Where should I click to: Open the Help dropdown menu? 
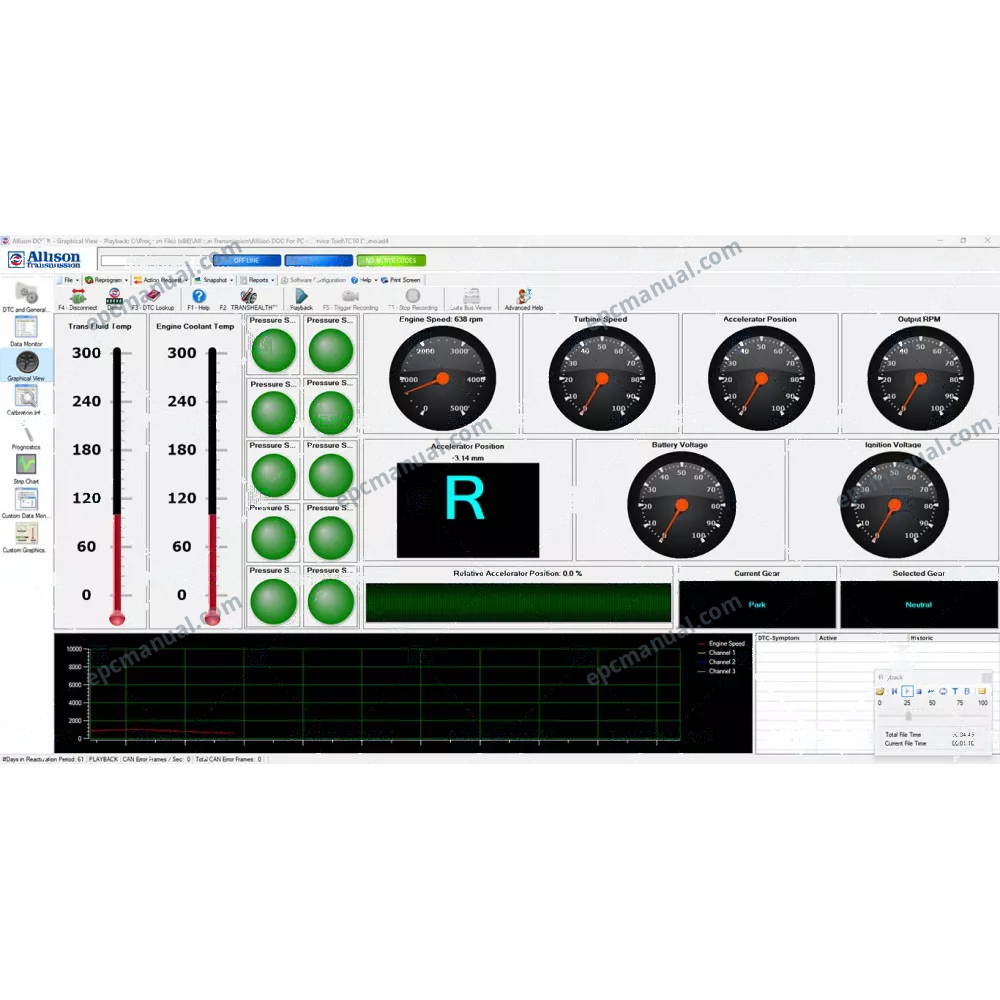pos(364,280)
